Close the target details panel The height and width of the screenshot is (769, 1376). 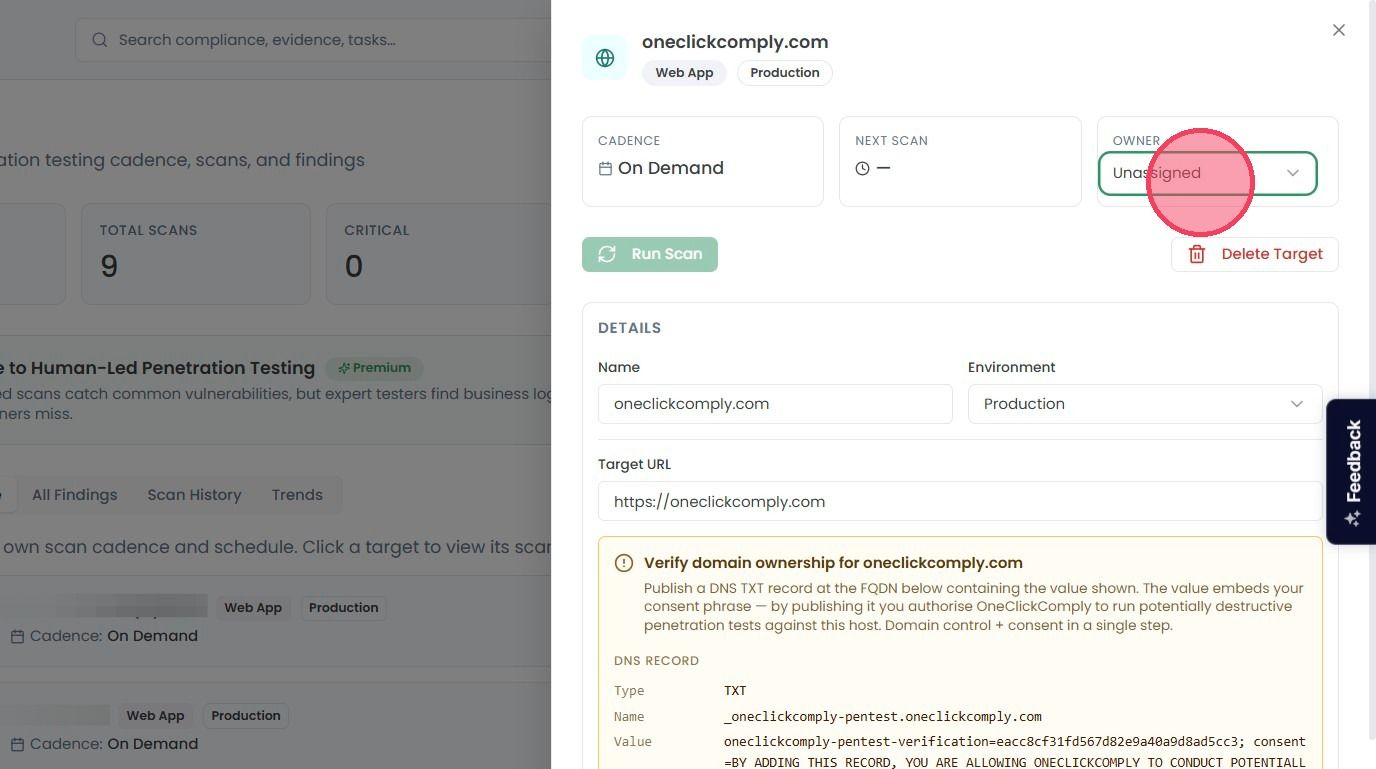(x=1339, y=30)
